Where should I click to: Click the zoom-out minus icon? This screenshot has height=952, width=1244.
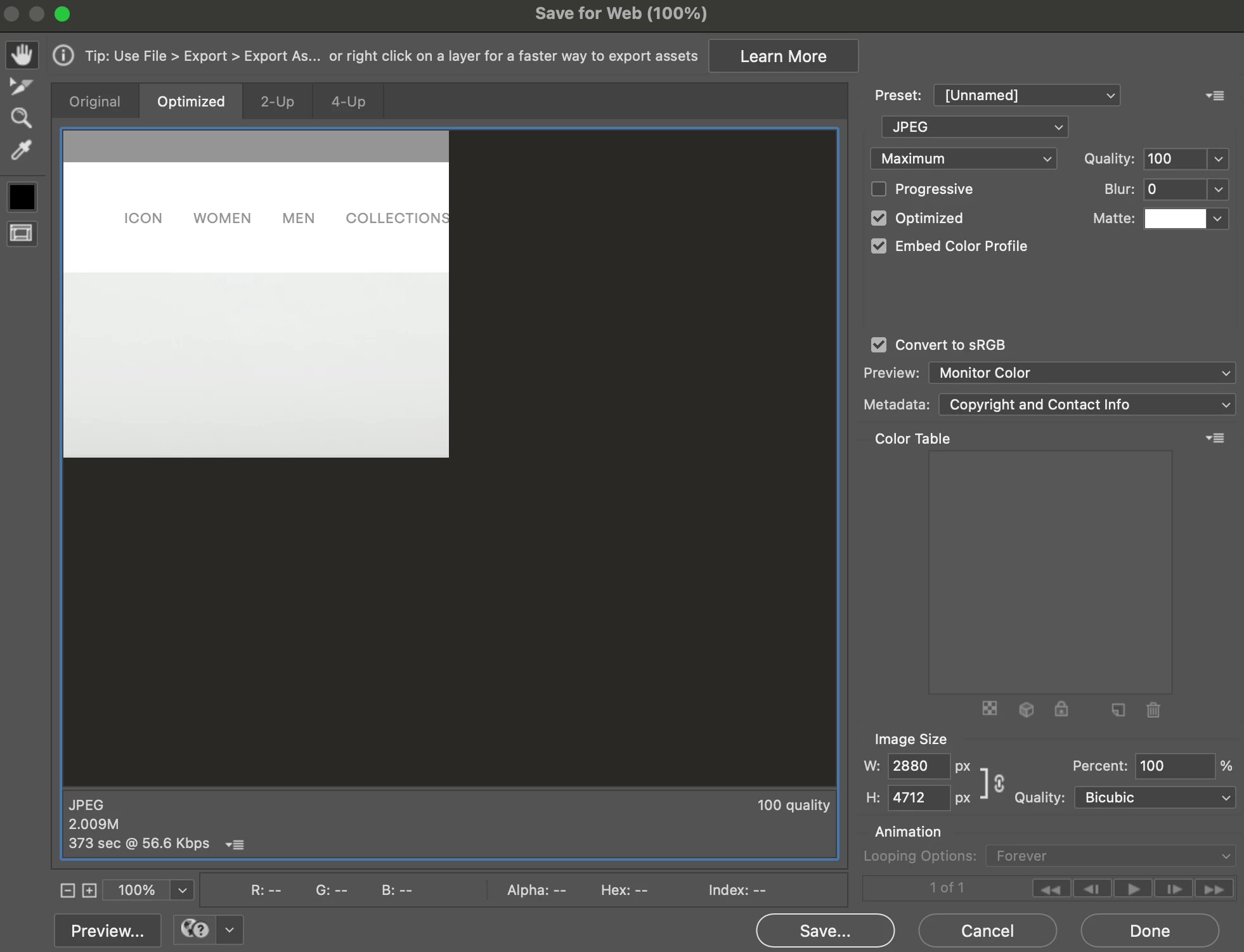coord(68,891)
